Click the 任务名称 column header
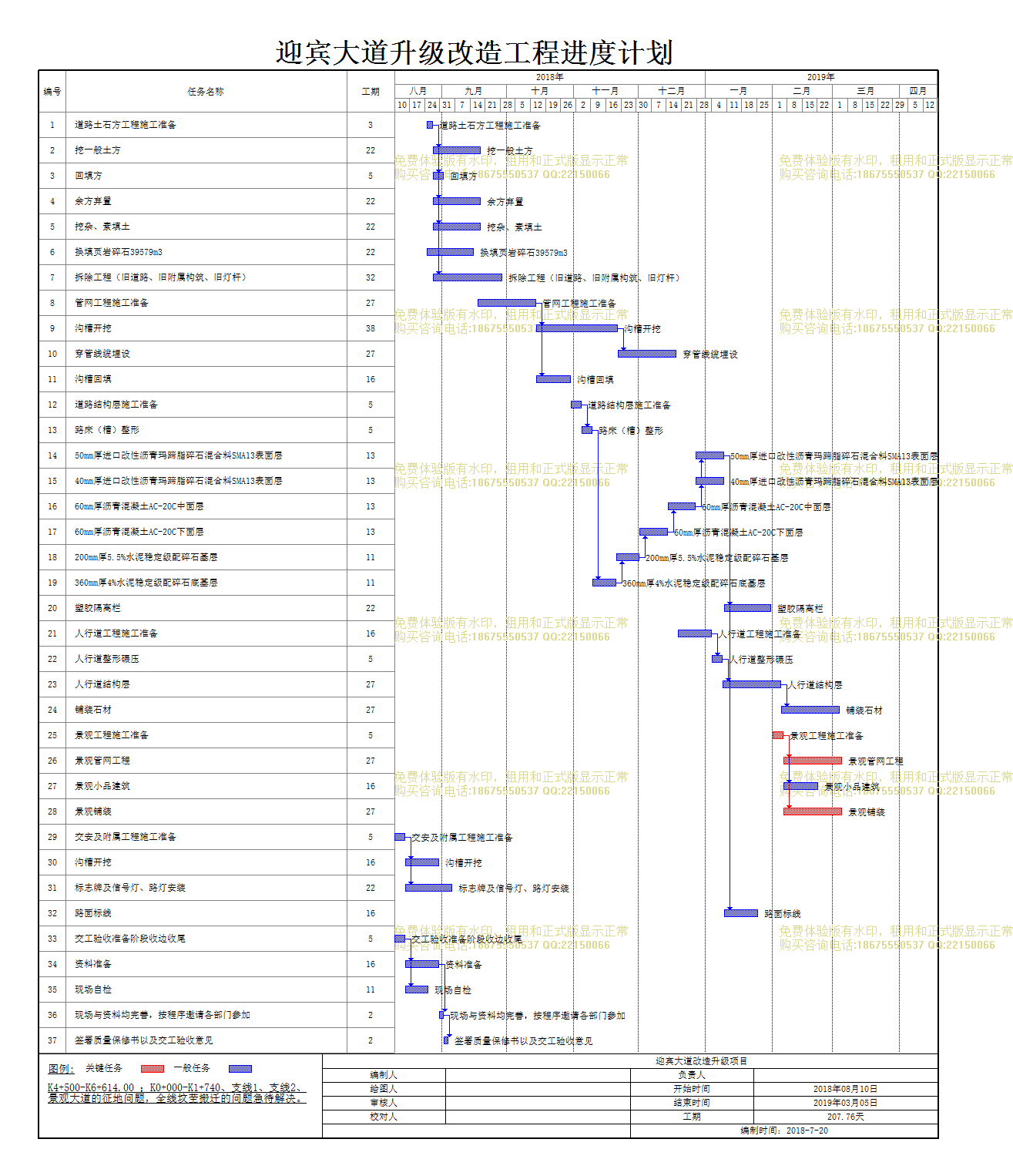The image size is (1013, 1176). (206, 92)
